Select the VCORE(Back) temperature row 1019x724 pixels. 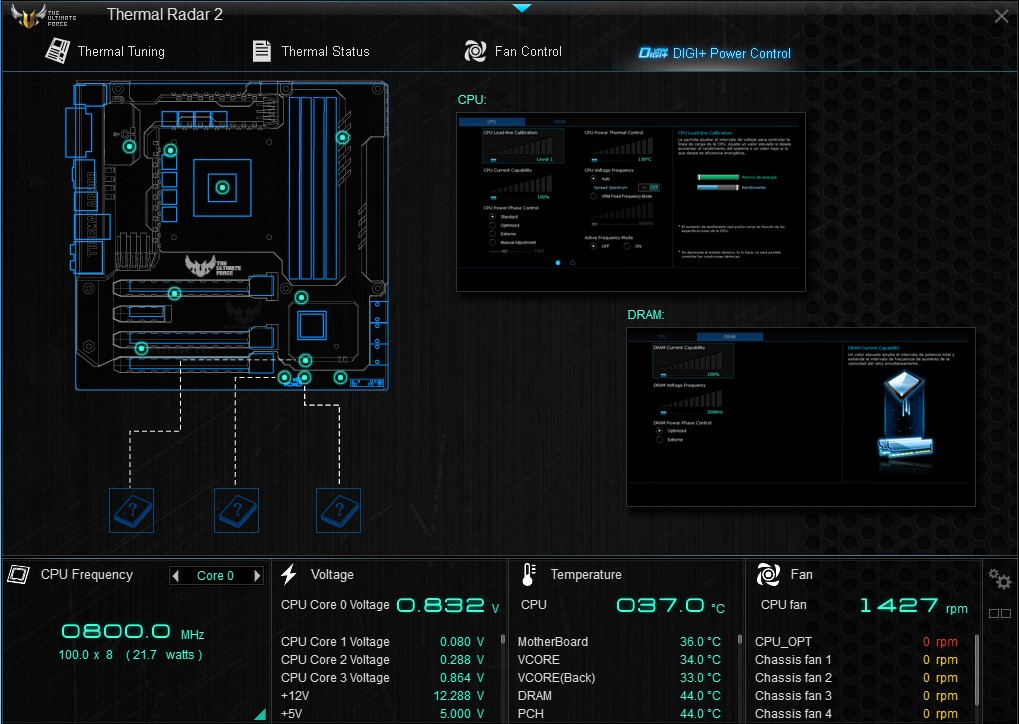[x=619, y=678]
